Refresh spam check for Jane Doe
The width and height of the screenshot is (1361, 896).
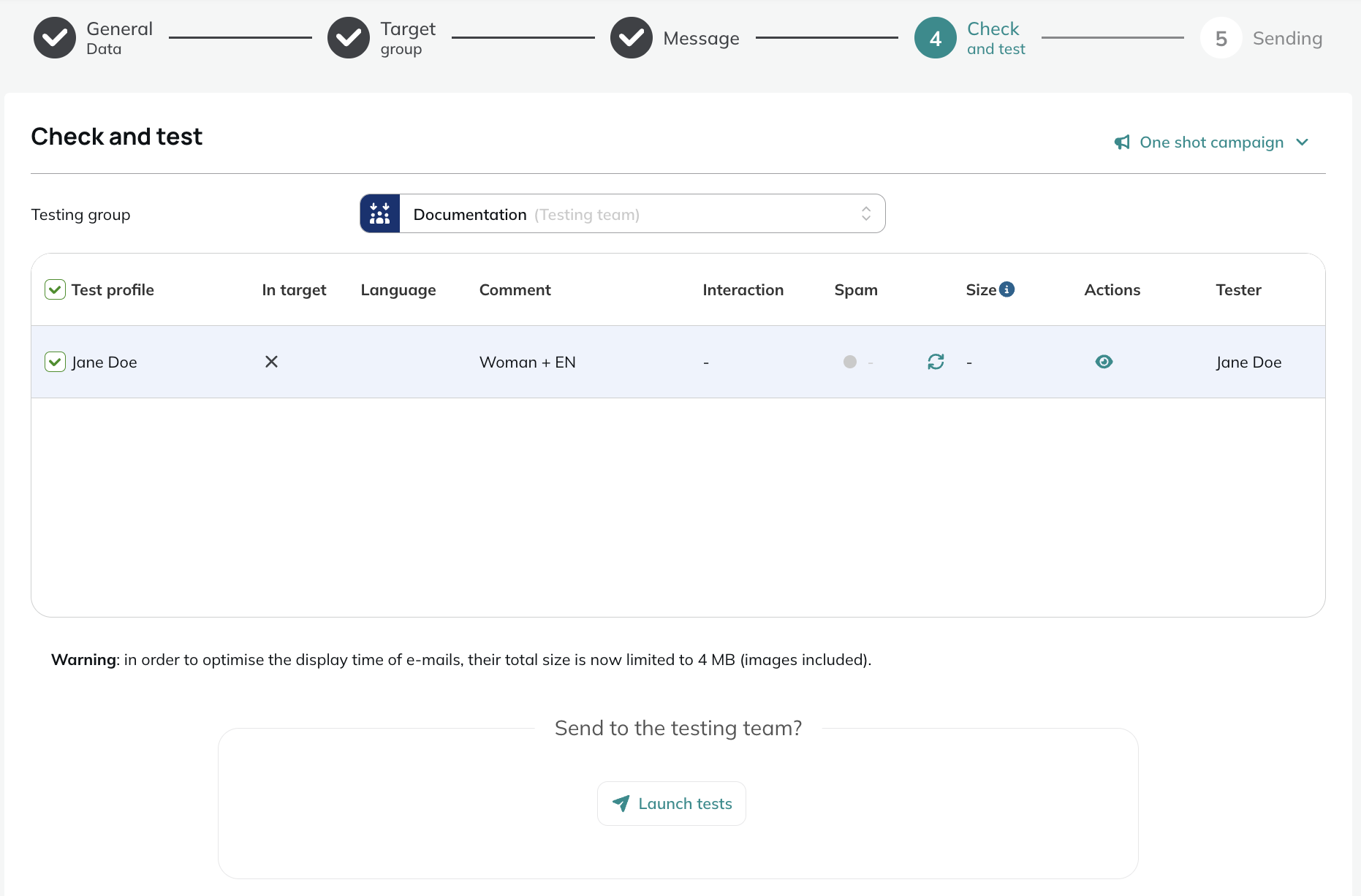tap(936, 362)
